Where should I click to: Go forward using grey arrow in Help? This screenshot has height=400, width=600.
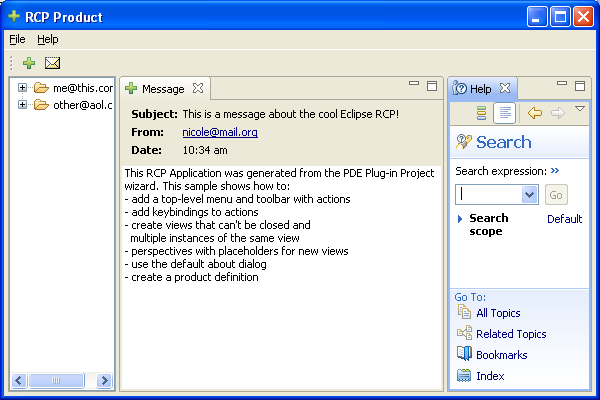[x=558, y=113]
